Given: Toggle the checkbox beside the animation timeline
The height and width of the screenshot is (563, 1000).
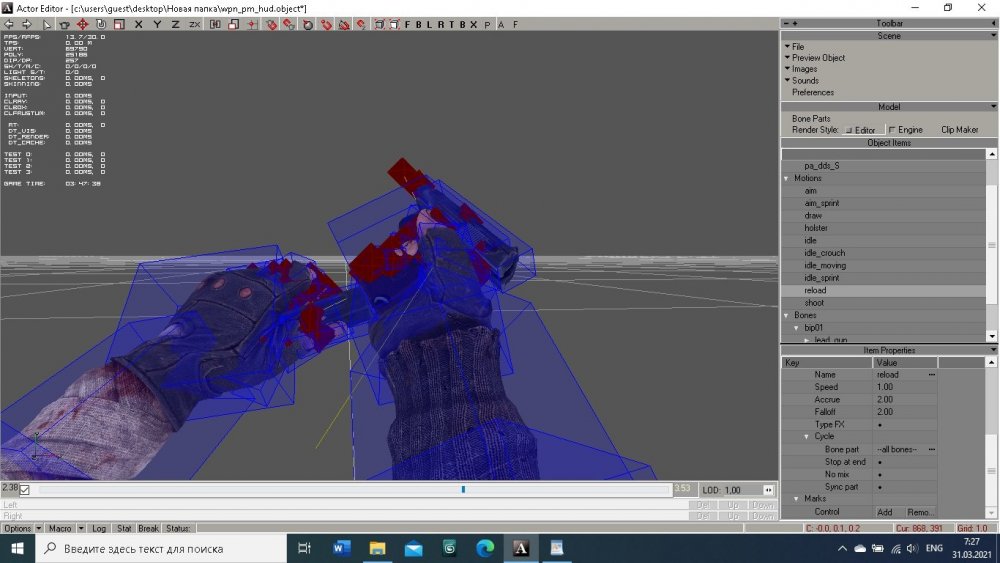Looking at the screenshot, I should pyautogui.click(x=25, y=490).
